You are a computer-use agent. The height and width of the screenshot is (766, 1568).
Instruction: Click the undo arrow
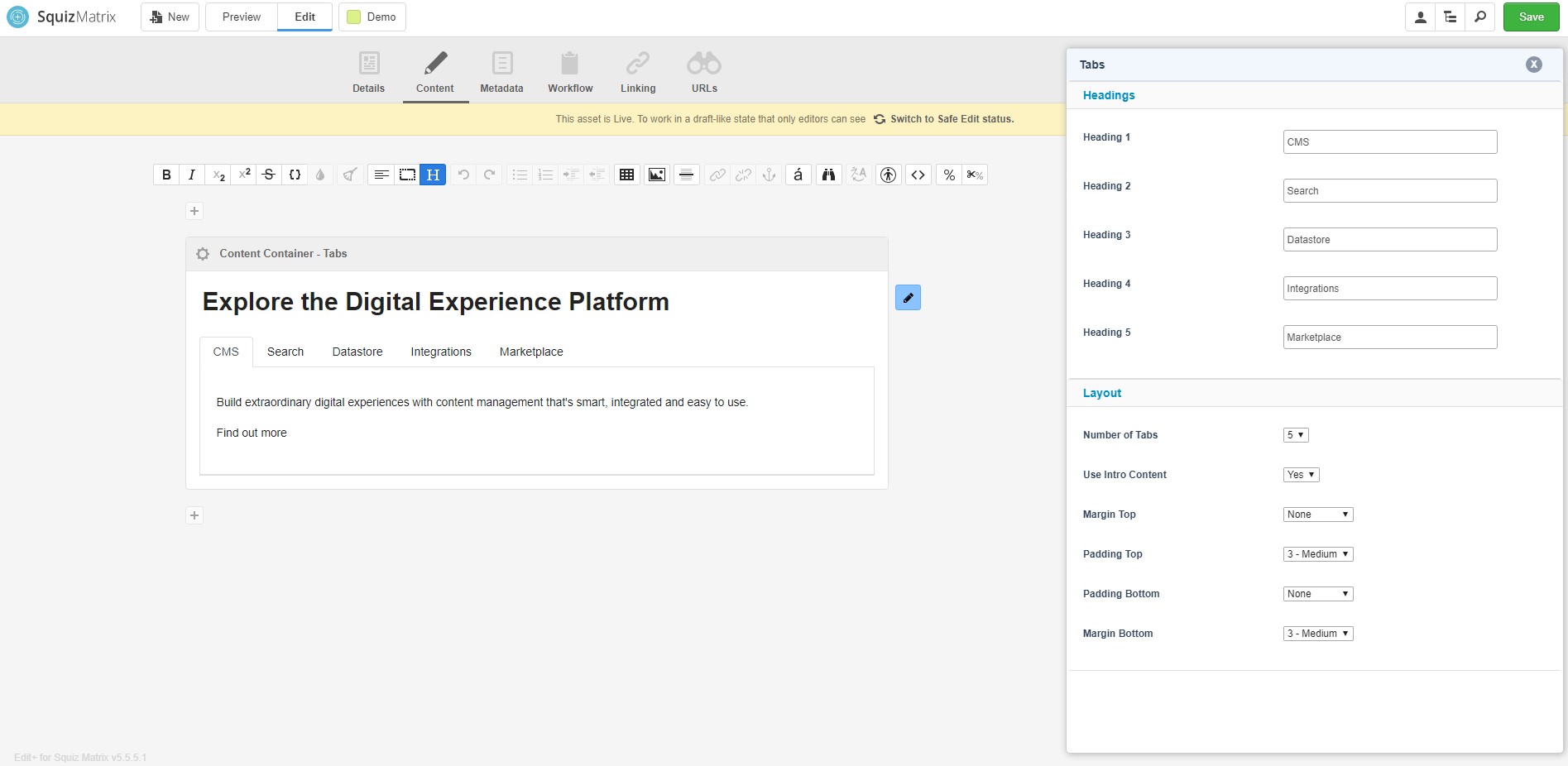click(x=463, y=175)
